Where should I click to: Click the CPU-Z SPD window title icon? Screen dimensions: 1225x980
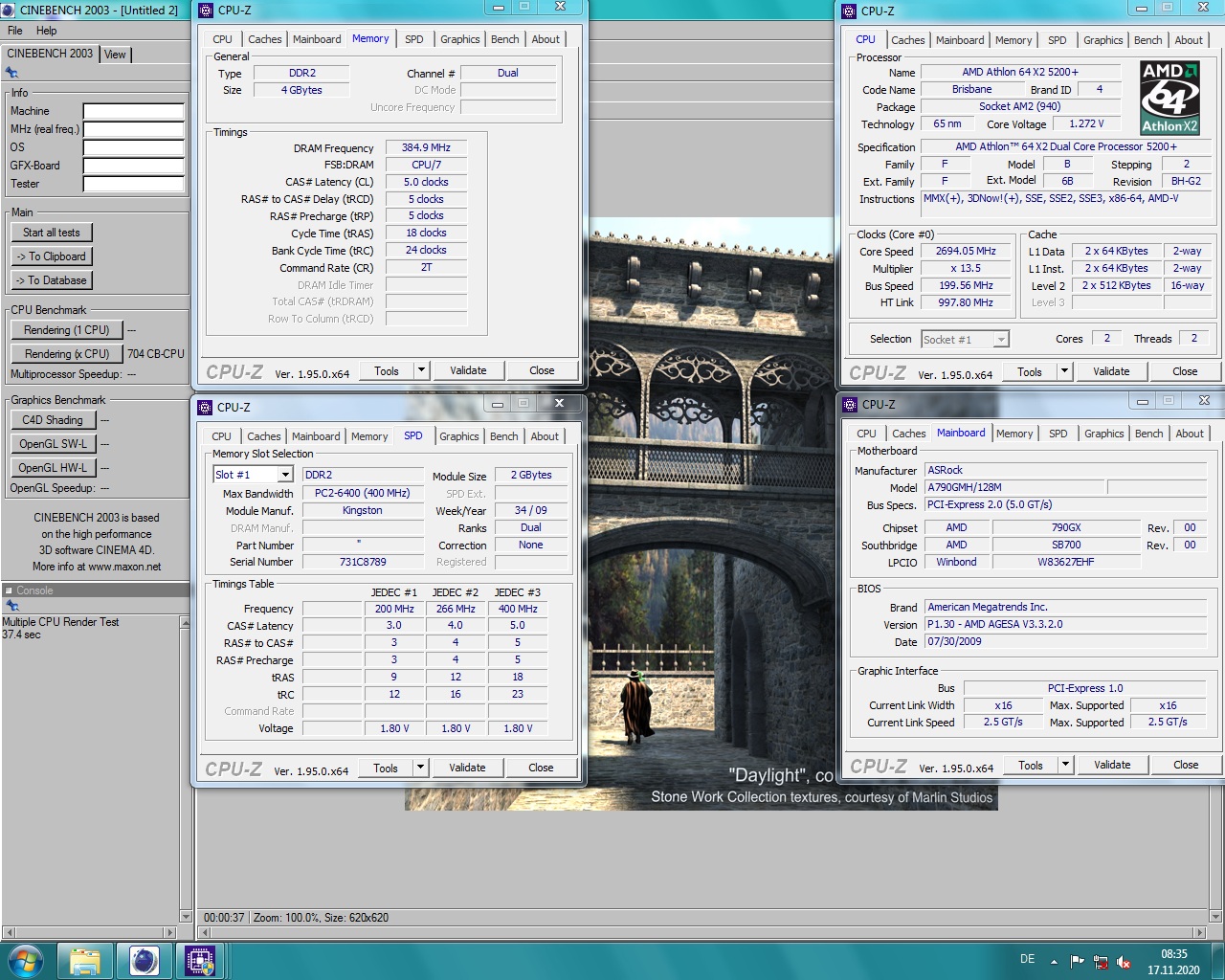pos(205,408)
